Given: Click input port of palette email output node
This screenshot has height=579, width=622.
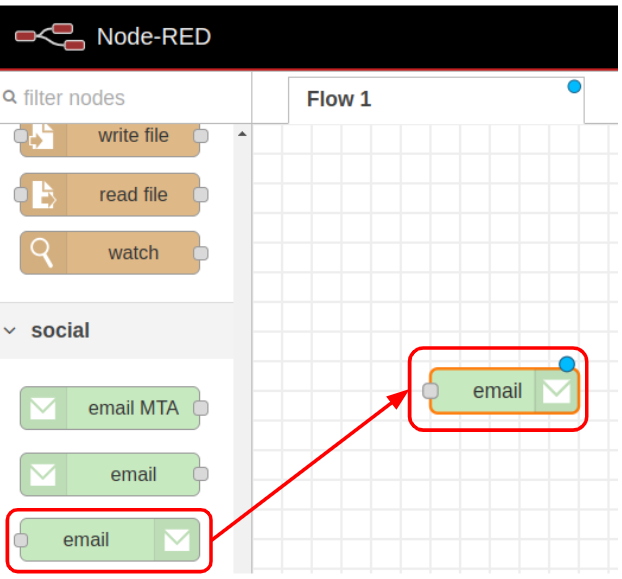Looking at the screenshot, I should (x=21, y=540).
